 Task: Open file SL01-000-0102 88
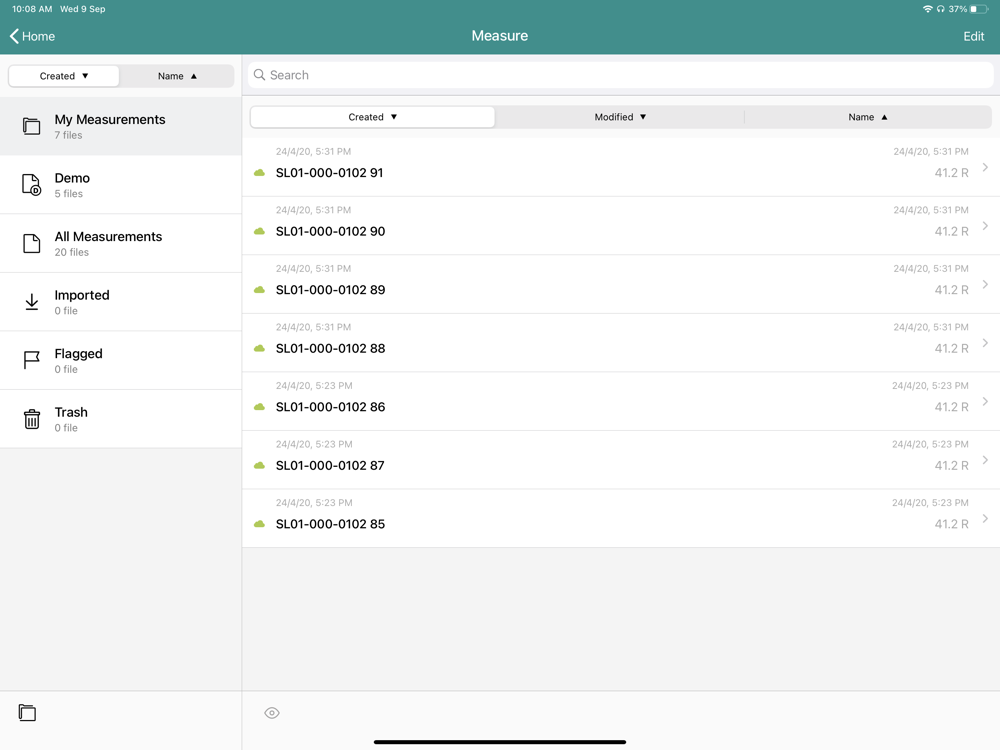click(621, 343)
